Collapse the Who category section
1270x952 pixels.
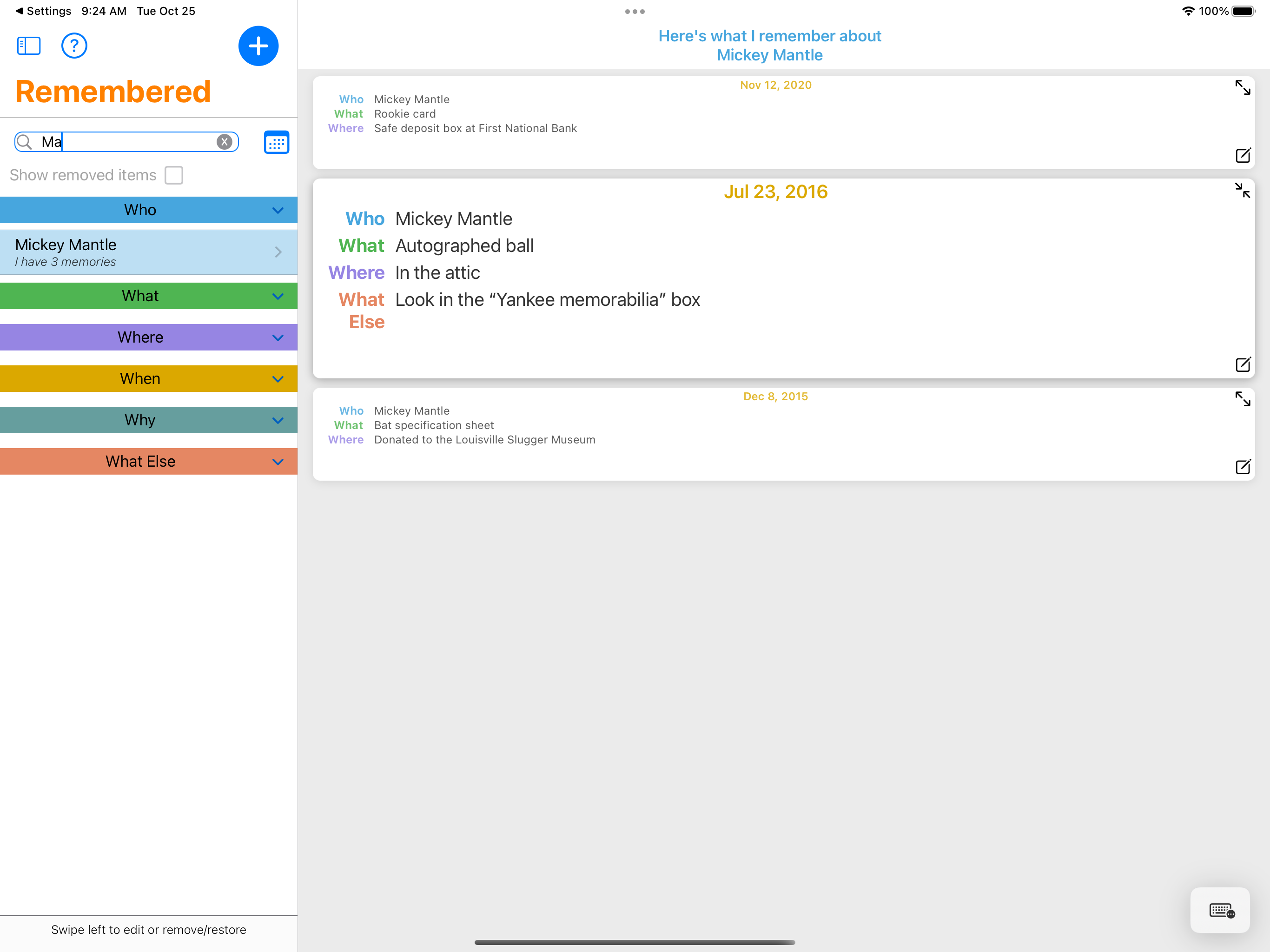click(278, 210)
